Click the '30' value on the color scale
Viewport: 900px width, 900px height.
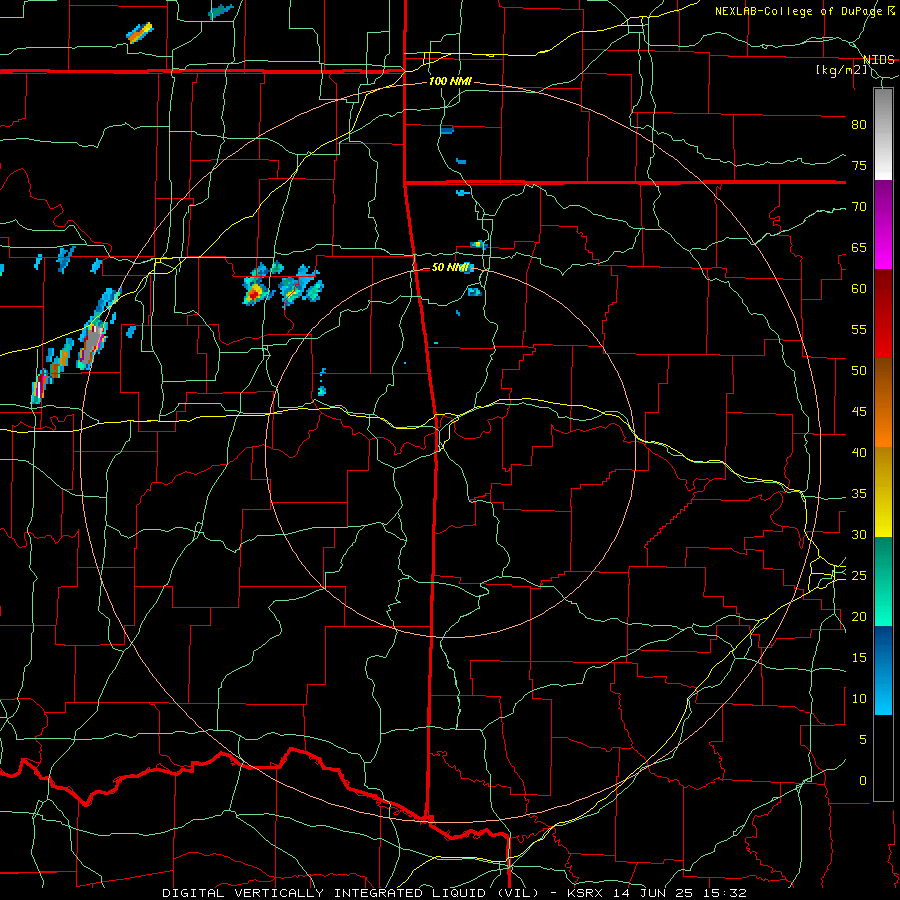(x=859, y=534)
